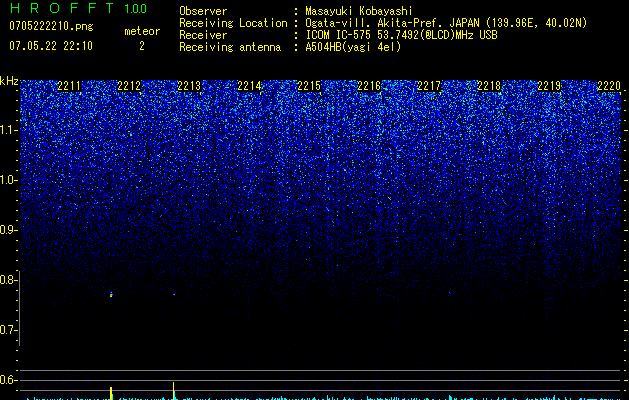The width and height of the screenshot is (629, 400).
Task: Click the 2216 time marker
Action: tap(369, 86)
